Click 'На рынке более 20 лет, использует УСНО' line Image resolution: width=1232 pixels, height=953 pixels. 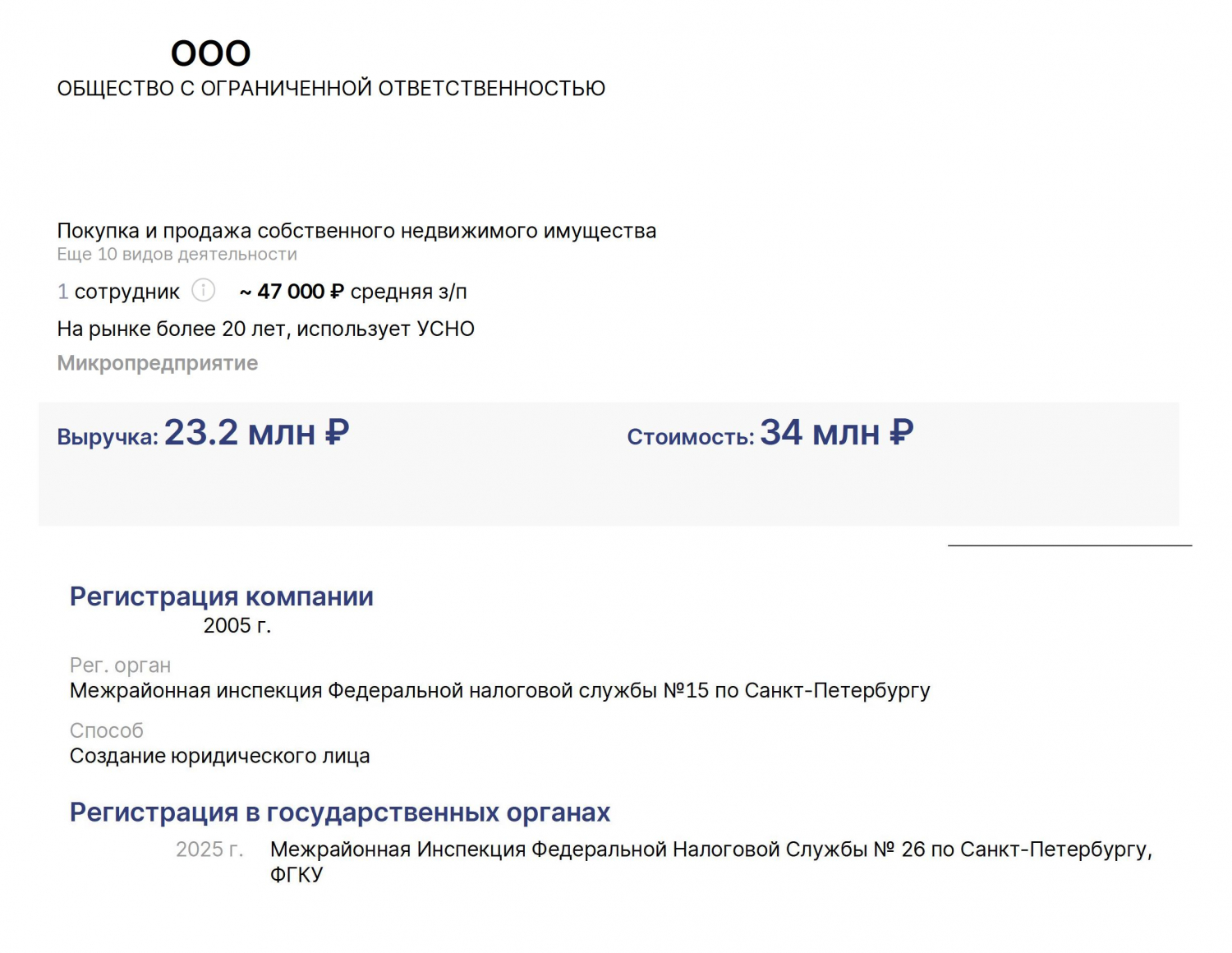pos(265,329)
